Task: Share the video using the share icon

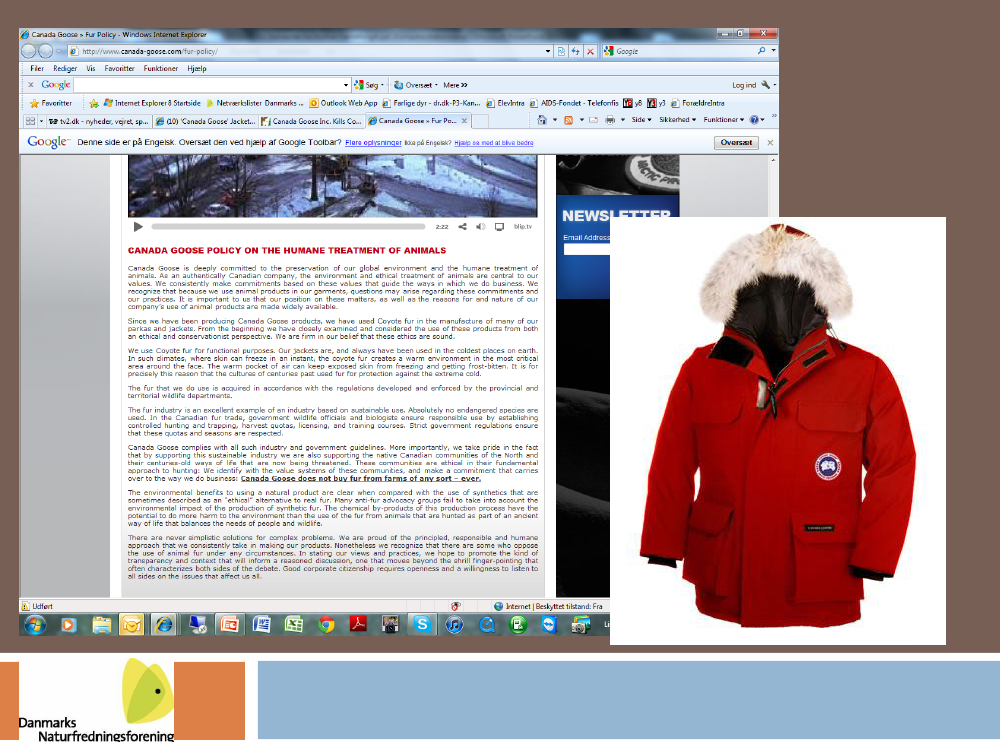Action: (x=462, y=226)
